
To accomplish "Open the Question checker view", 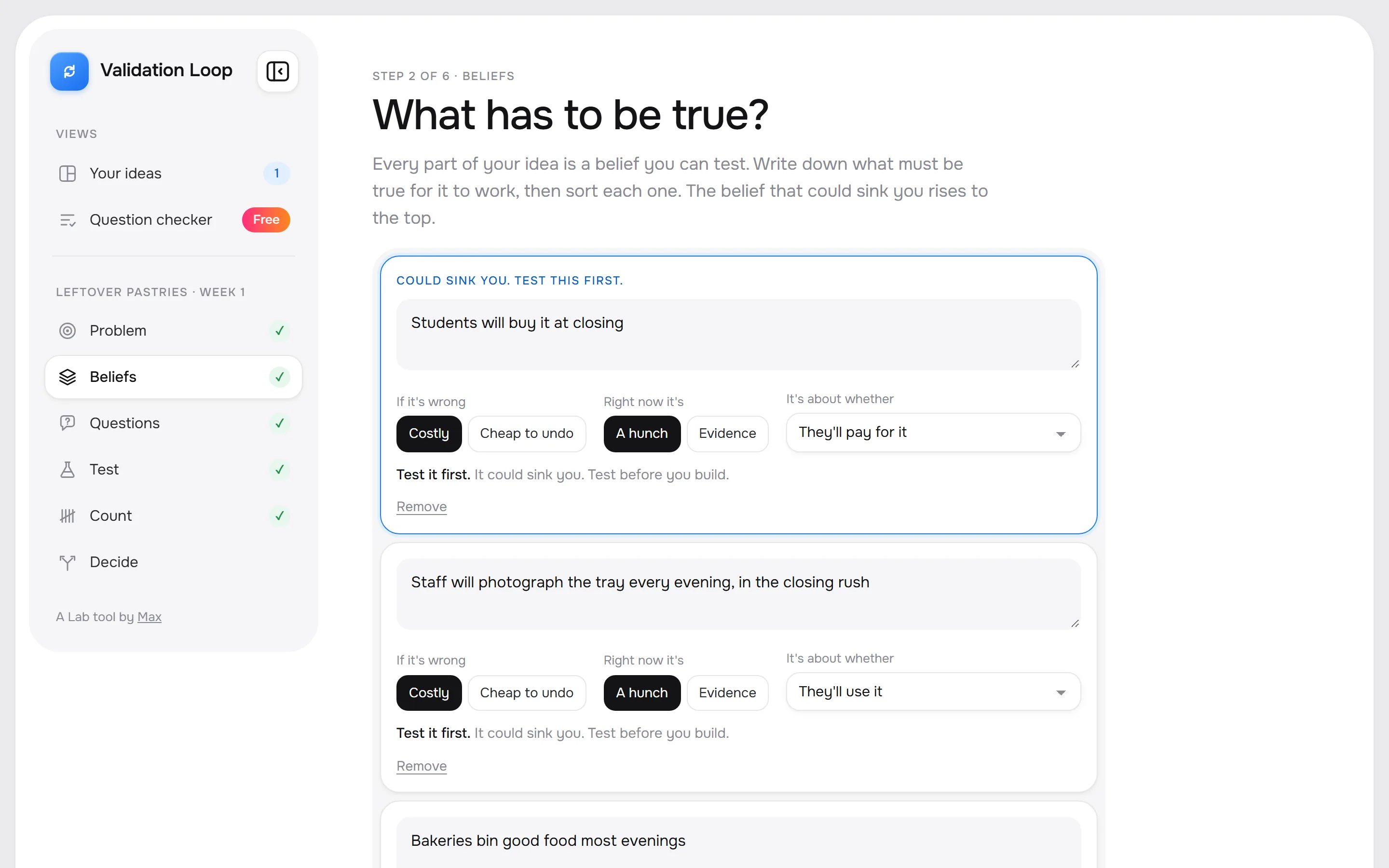I will tap(173, 220).
